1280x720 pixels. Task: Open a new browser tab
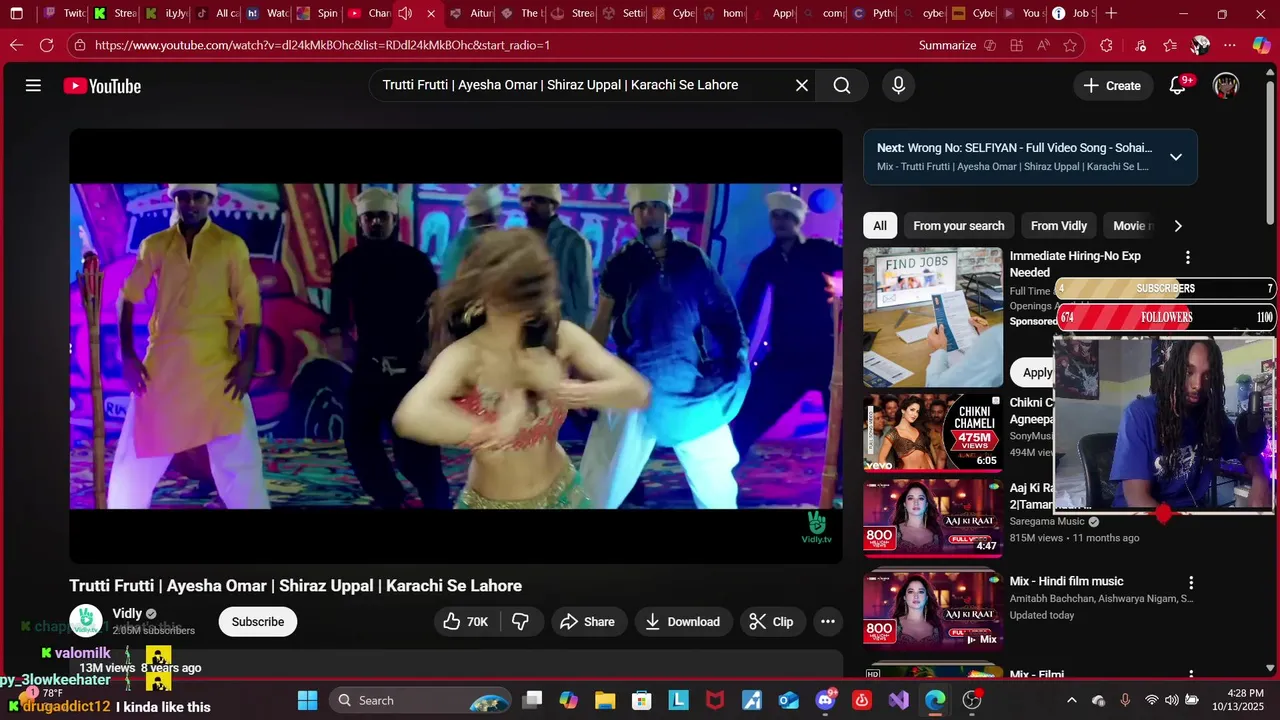pyautogui.click(x=1111, y=14)
